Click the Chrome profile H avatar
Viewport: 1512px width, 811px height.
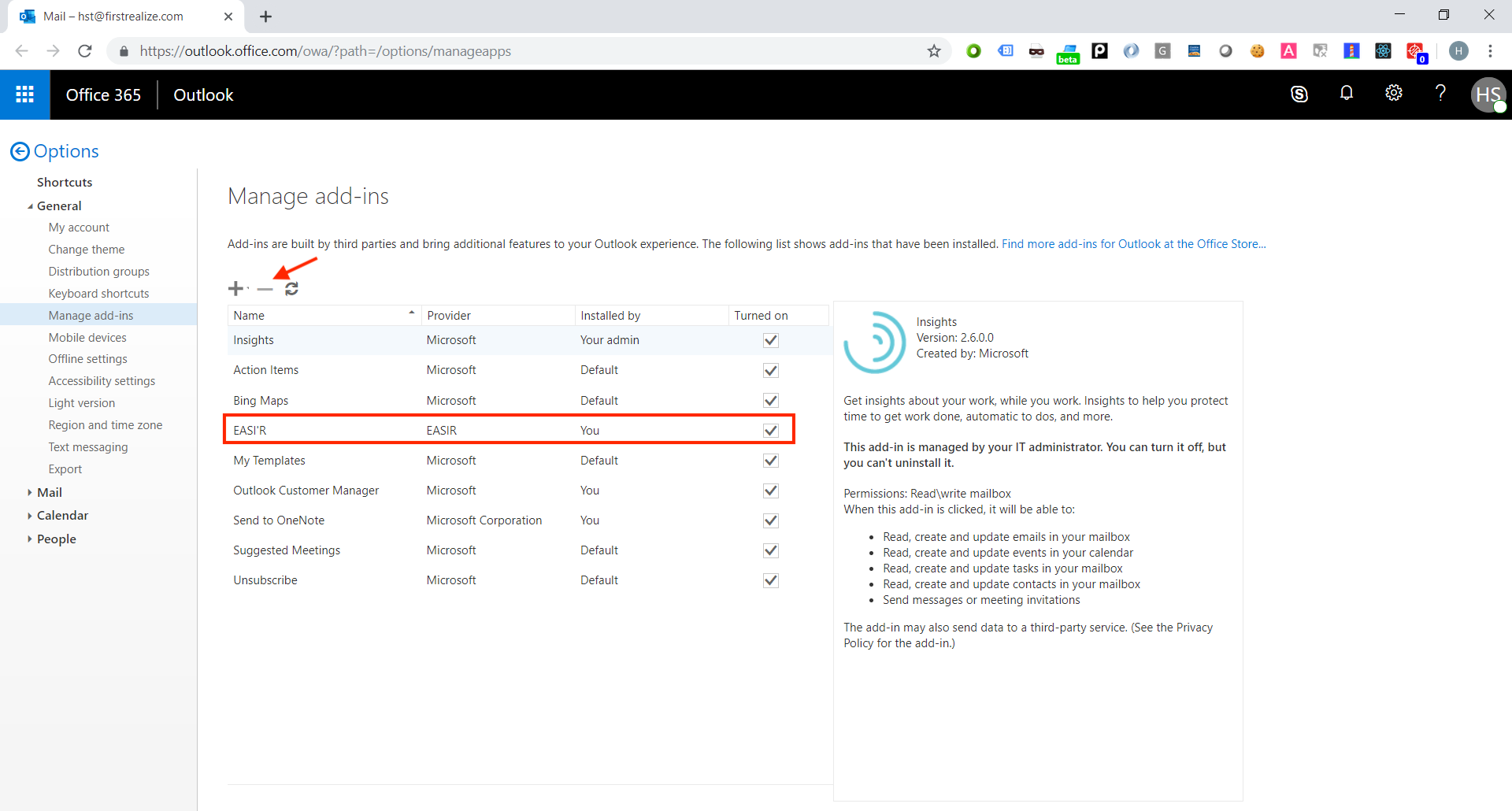[x=1458, y=51]
